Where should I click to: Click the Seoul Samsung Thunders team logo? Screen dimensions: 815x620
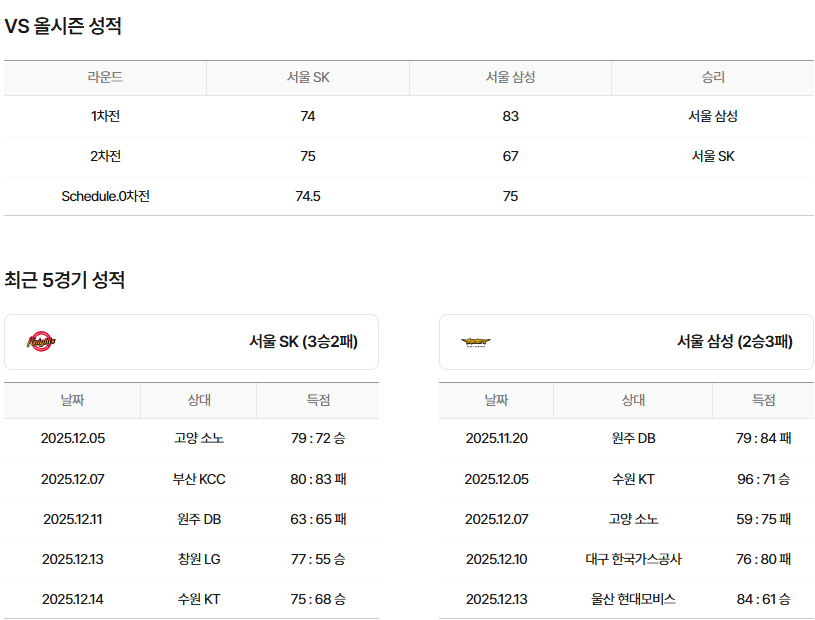point(475,342)
